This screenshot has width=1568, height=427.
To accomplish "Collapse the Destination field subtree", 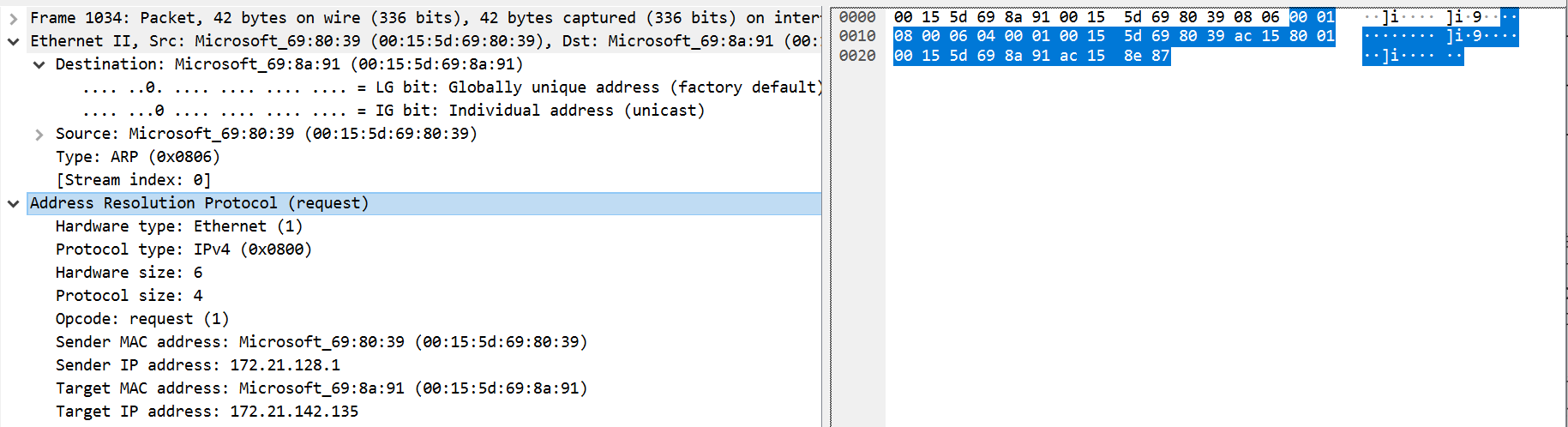I will (x=39, y=64).
